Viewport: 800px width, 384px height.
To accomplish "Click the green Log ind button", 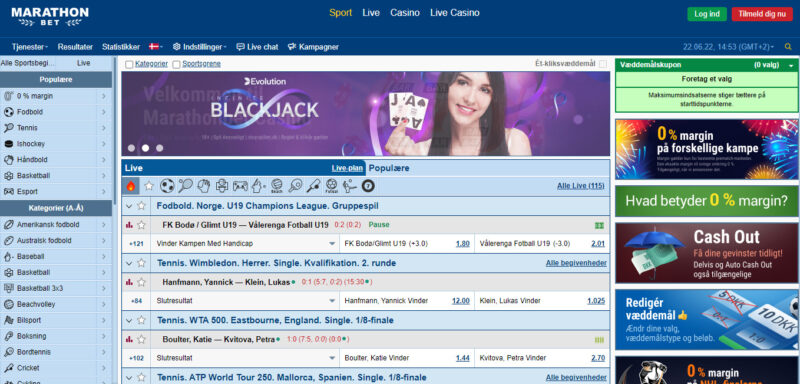I will 707,14.
